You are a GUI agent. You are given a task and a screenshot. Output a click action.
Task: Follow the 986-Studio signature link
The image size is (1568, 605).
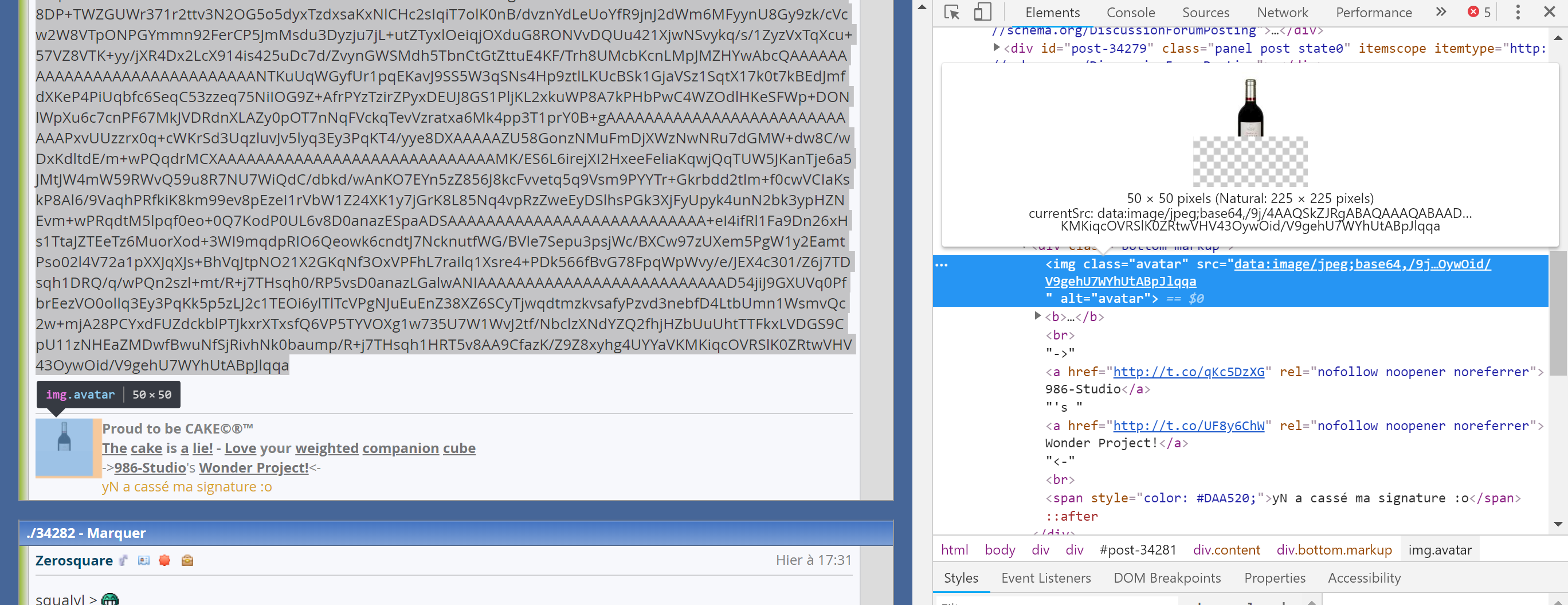(x=150, y=467)
